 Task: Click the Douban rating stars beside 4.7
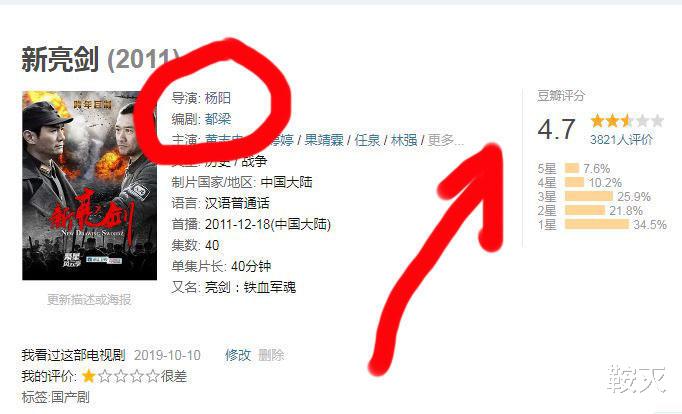[x=627, y=120]
